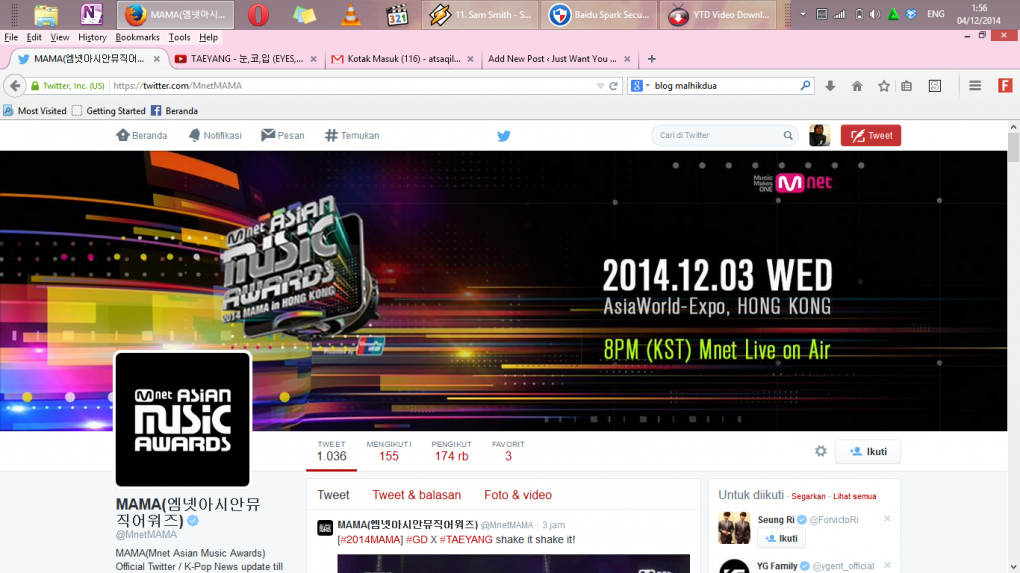Click the Firefox home toolbar icon

coord(857,86)
